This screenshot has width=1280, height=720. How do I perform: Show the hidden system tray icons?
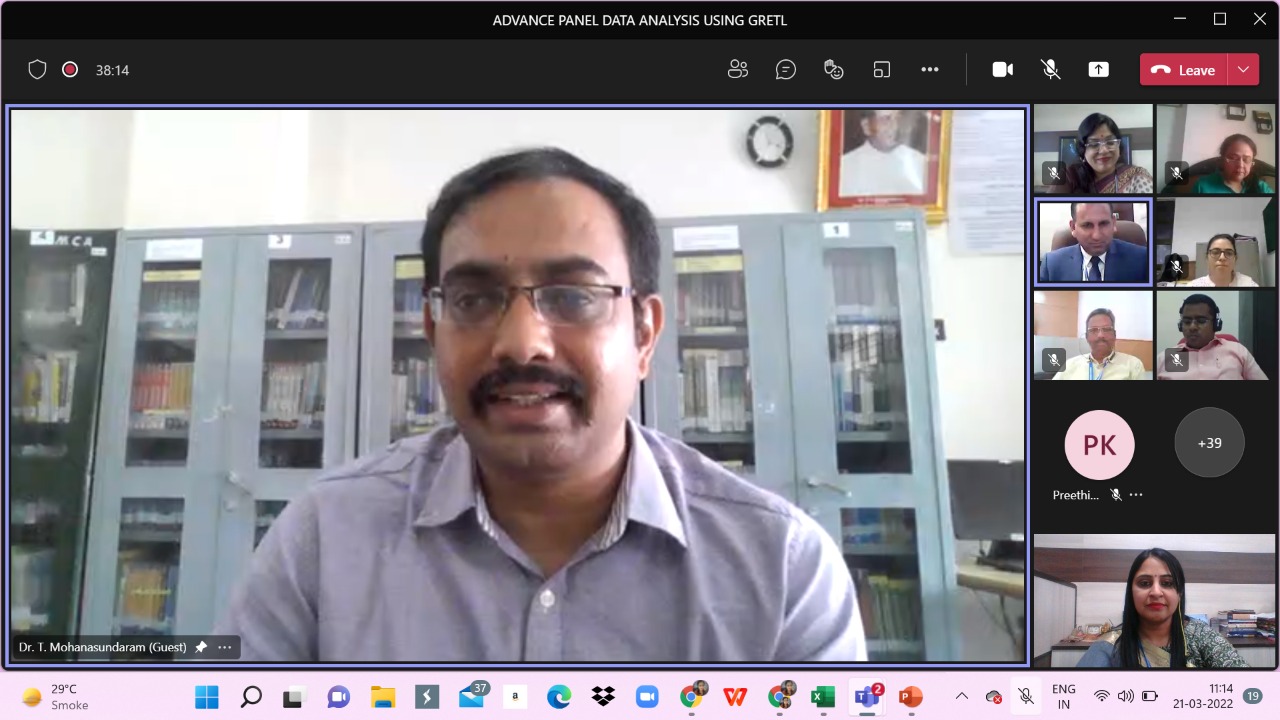[x=962, y=696]
